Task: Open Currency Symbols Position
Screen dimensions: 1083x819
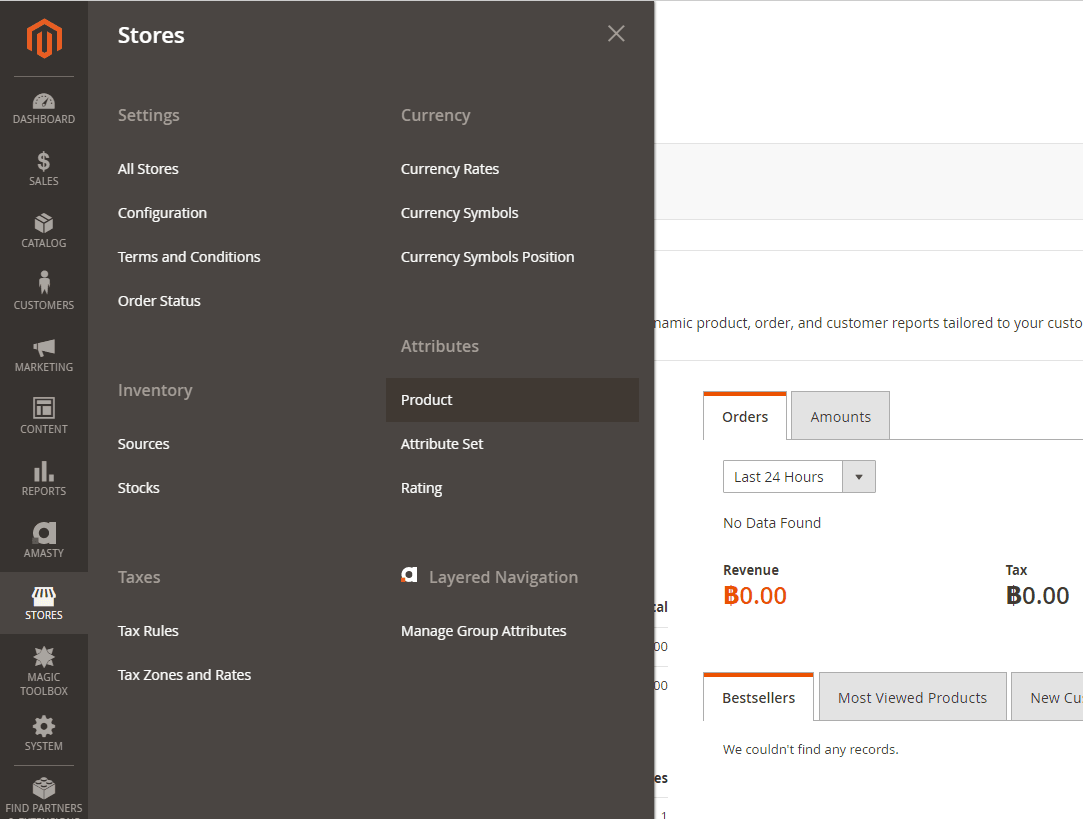Action: pyautogui.click(x=487, y=257)
